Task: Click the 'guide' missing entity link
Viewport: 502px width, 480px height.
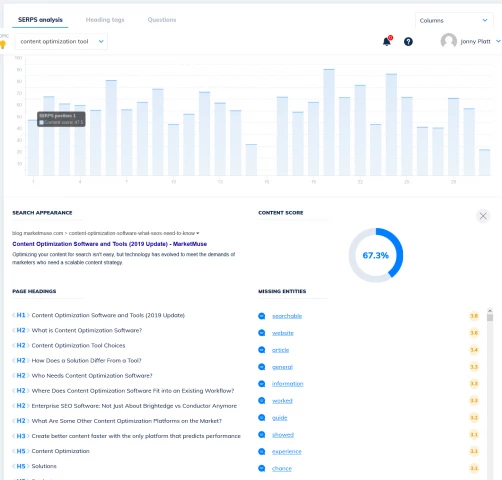Action: coord(279,418)
